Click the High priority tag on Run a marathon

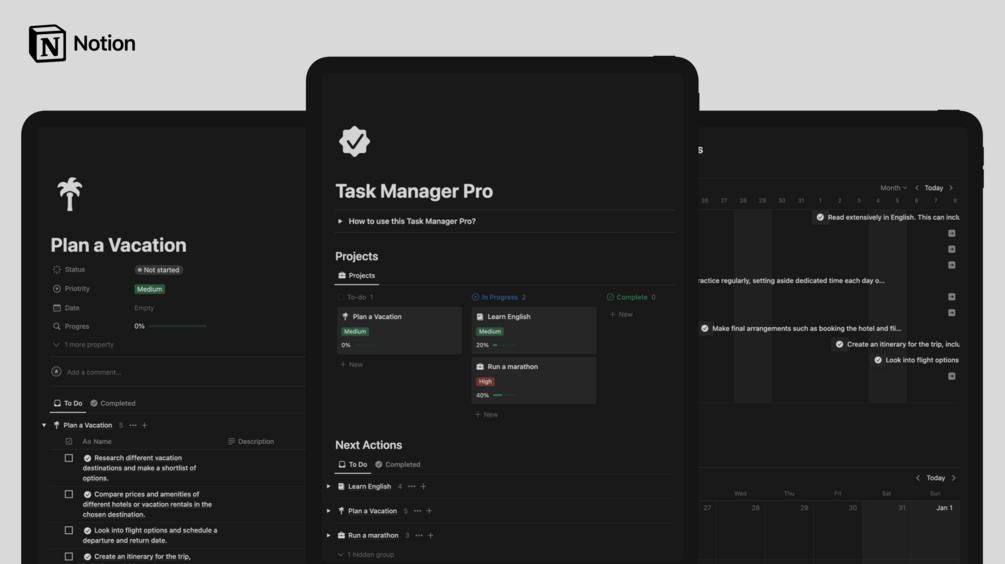click(x=485, y=381)
